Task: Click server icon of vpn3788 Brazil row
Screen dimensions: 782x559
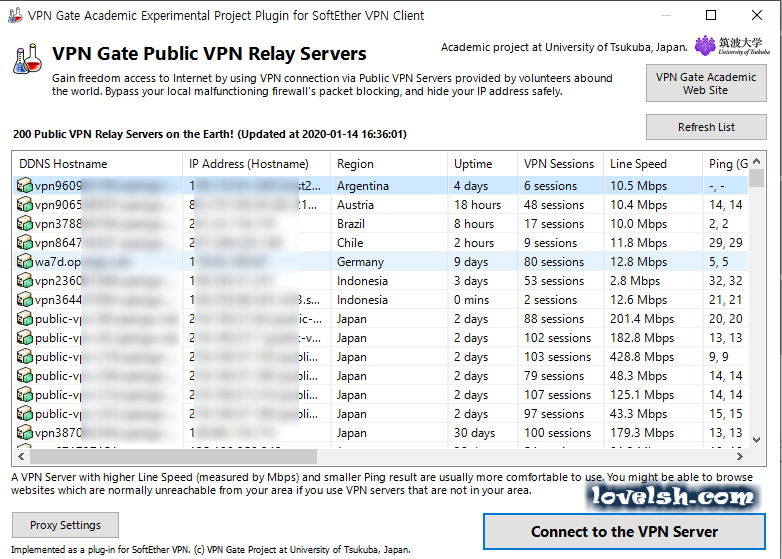Action: pyautogui.click(x=25, y=223)
